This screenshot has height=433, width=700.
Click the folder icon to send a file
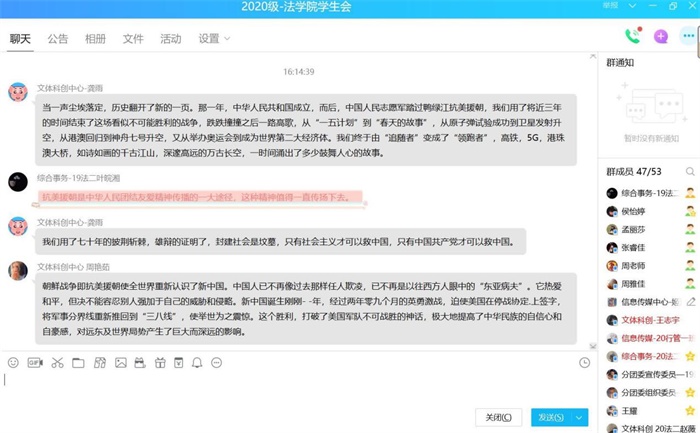coord(78,363)
